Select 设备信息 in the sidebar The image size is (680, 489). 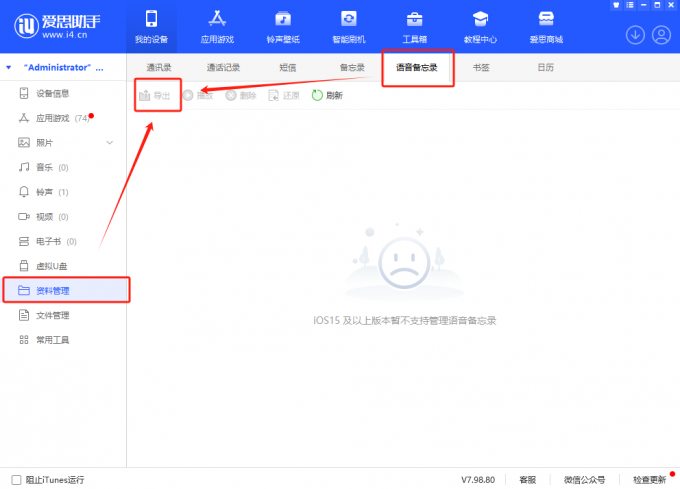tap(63, 93)
